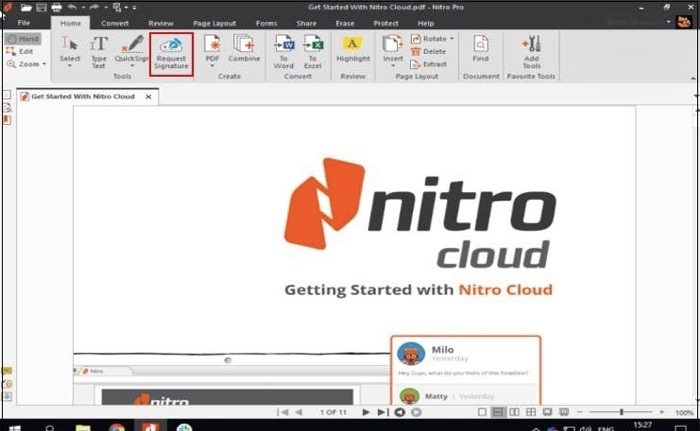Image resolution: width=700 pixels, height=431 pixels.
Task: Switch to continuous page view
Action: [498, 412]
